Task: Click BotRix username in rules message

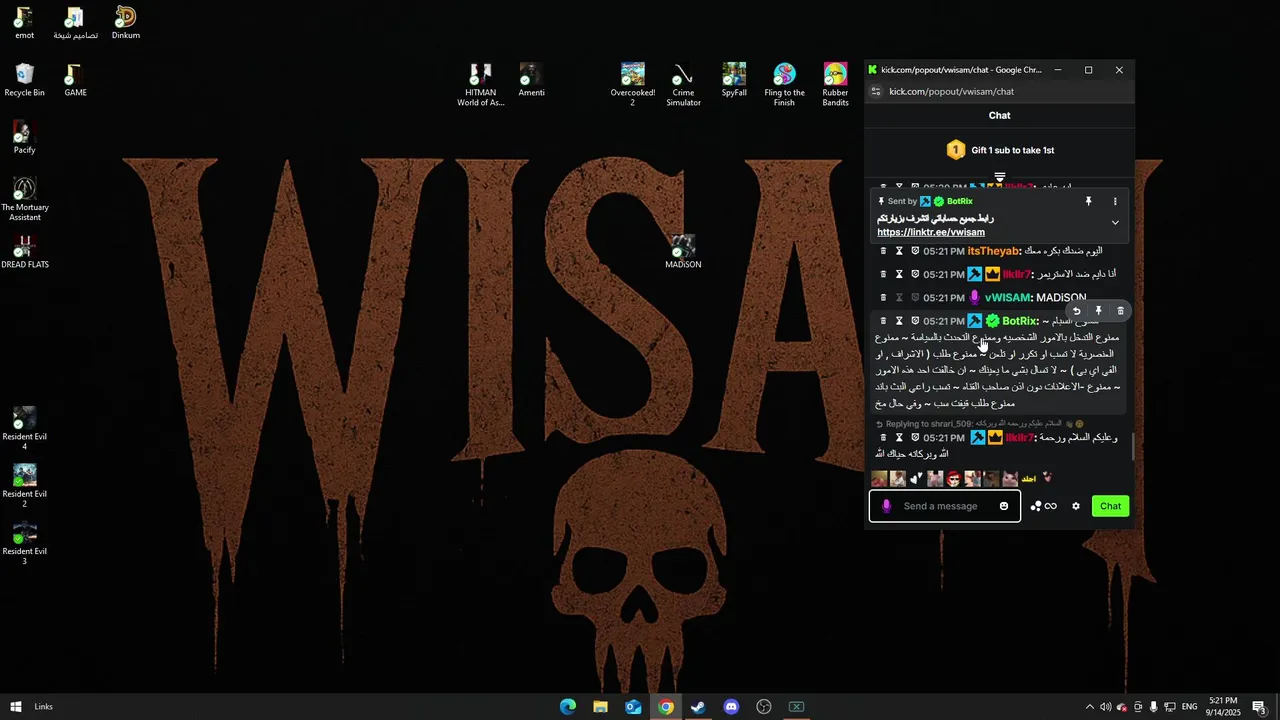Action: pyautogui.click(x=1020, y=321)
